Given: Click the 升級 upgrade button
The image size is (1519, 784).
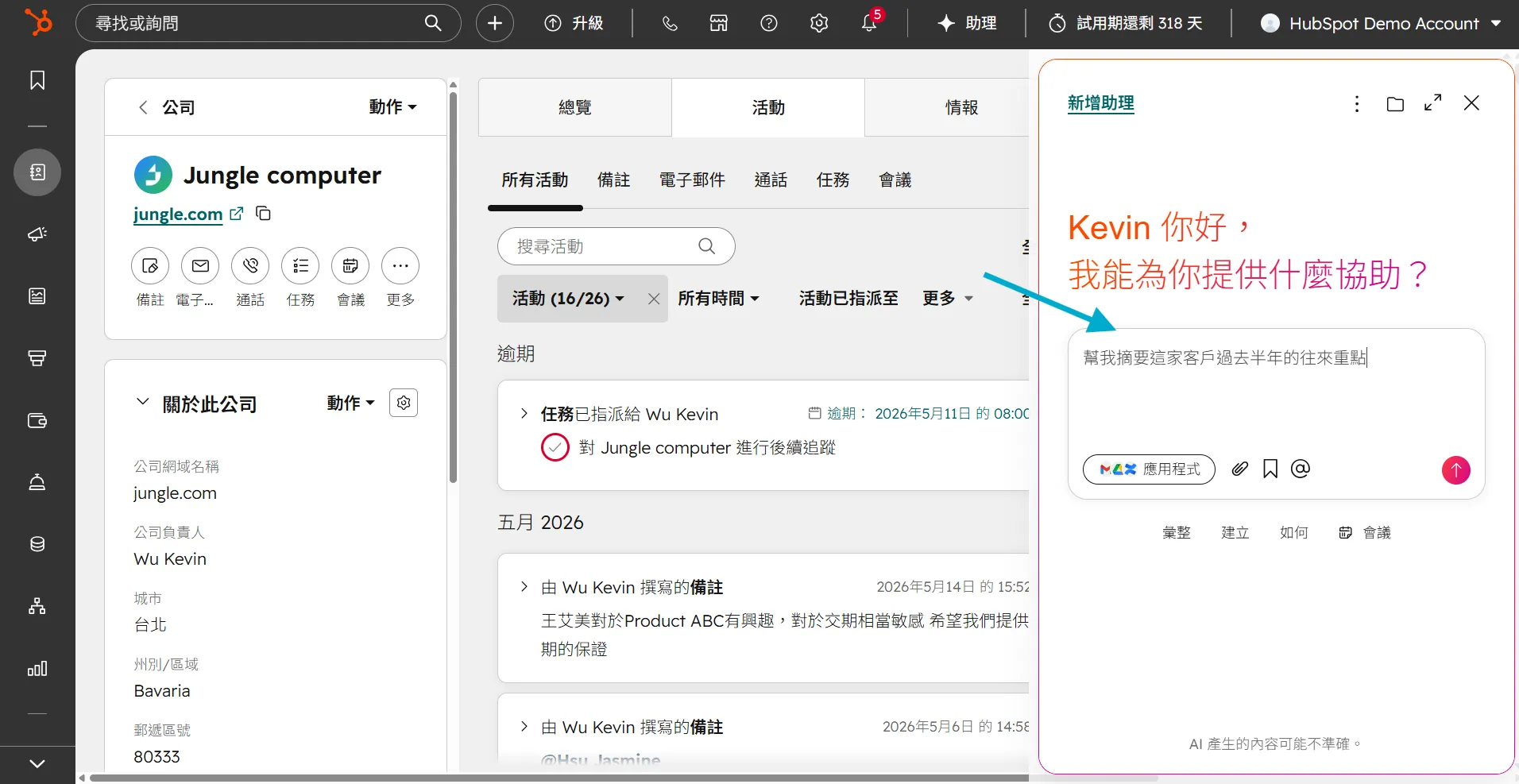Looking at the screenshot, I should coord(574,23).
